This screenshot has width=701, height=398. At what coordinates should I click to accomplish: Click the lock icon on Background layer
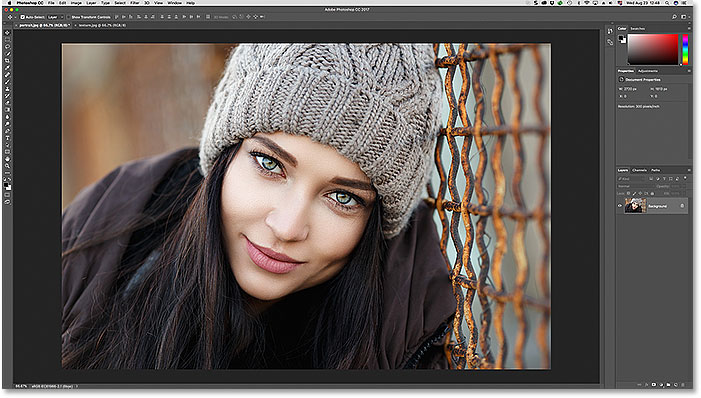pyautogui.click(x=682, y=206)
